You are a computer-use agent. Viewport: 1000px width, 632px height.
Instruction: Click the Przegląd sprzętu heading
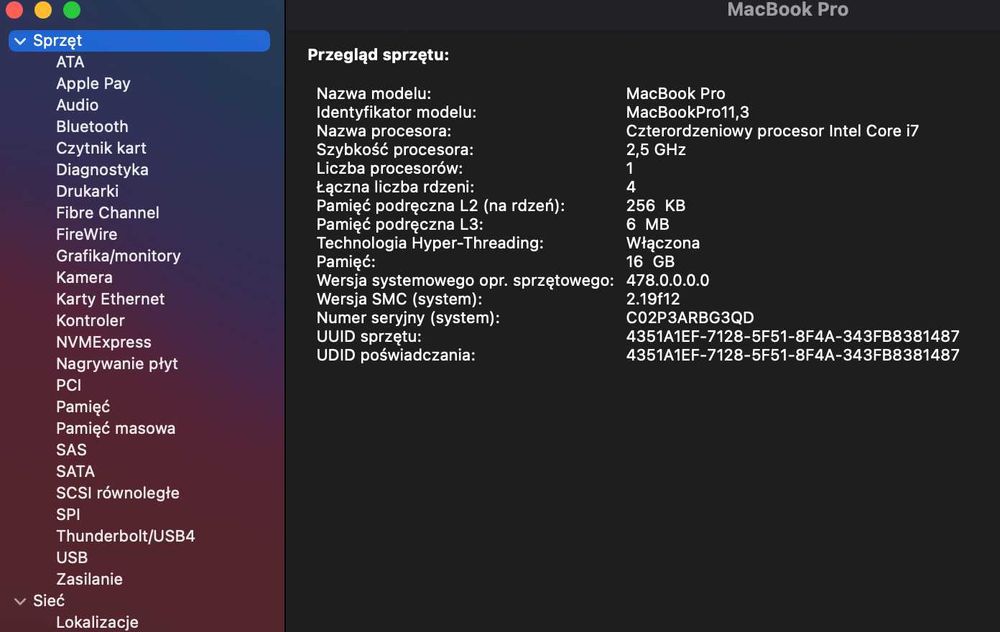[378, 55]
